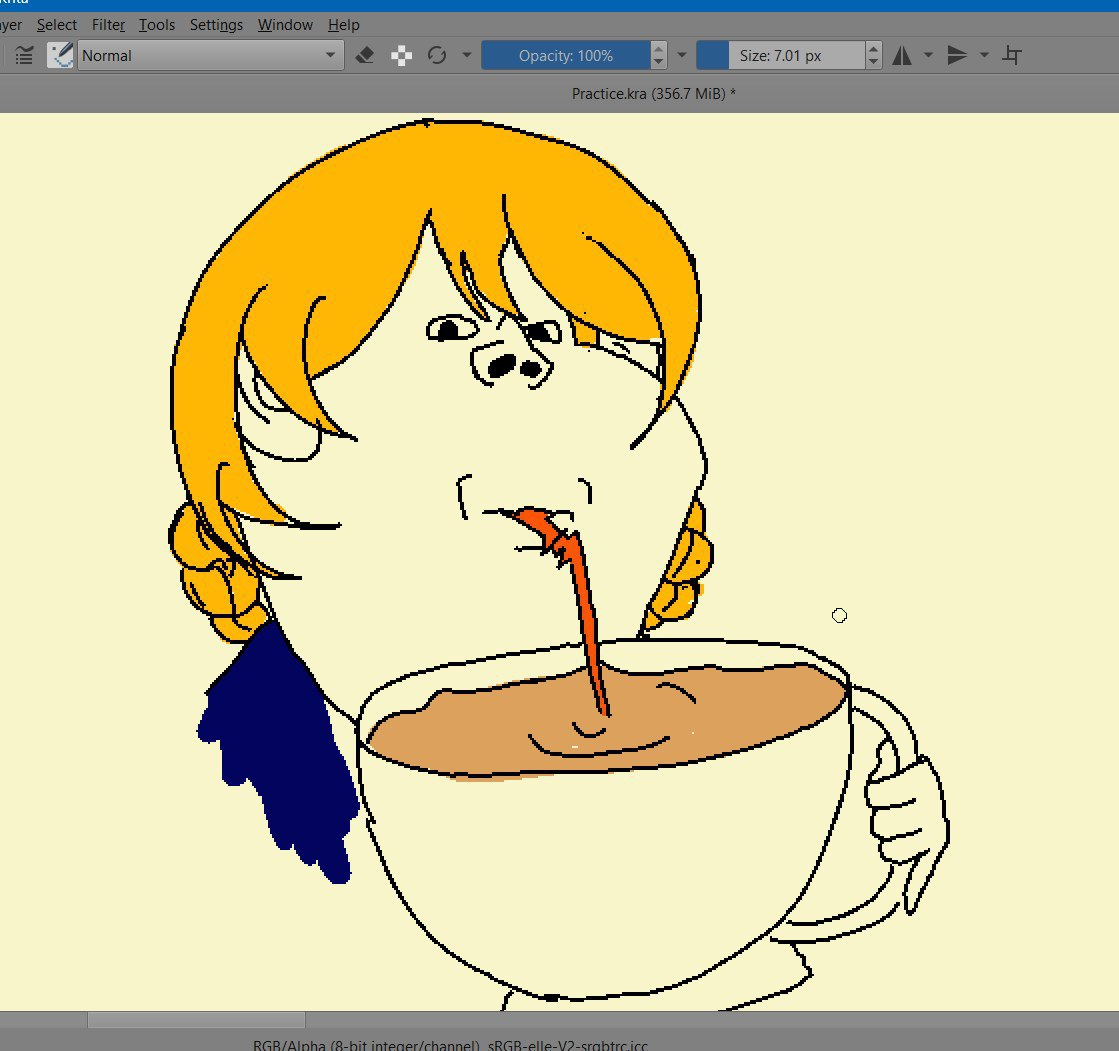The image size is (1119, 1051).
Task: Click the wrap around mode icon
Action: (1012, 56)
